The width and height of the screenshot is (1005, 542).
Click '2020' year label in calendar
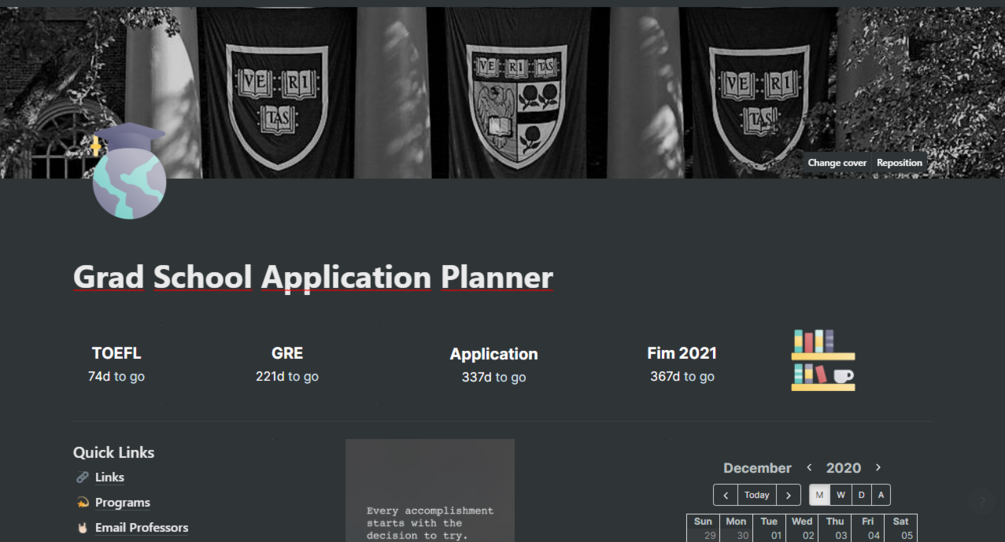tap(843, 468)
